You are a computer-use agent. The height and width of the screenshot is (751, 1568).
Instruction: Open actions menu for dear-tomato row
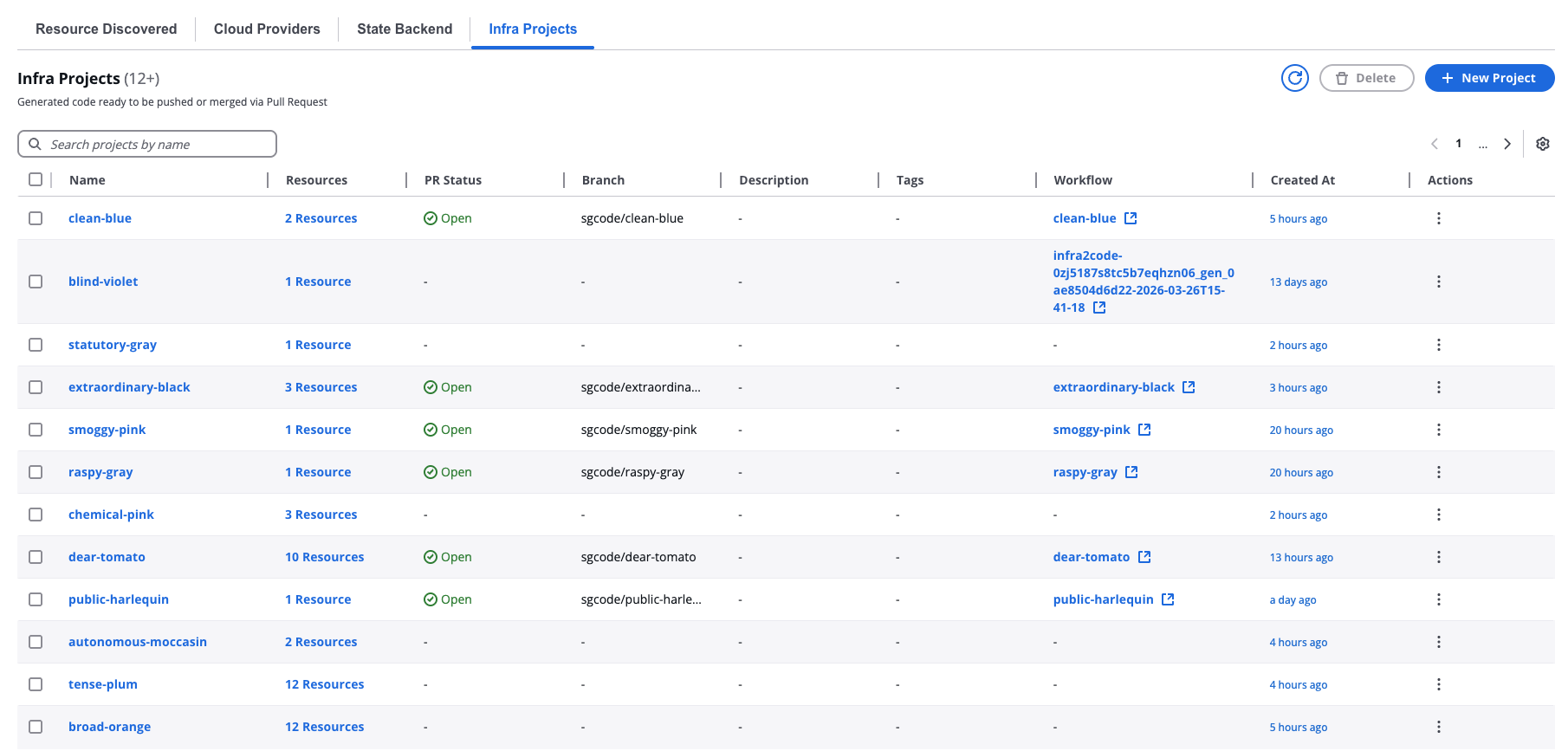pyautogui.click(x=1438, y=557)
